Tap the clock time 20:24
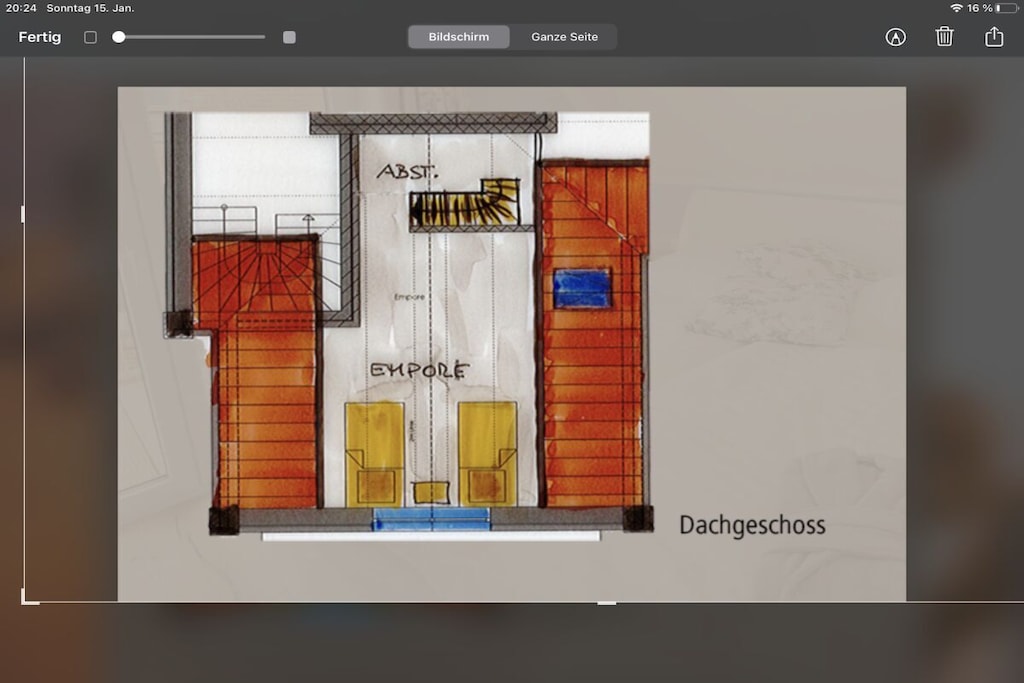The width and height of the screenshot is (1024, 683). tap(21, 8)
